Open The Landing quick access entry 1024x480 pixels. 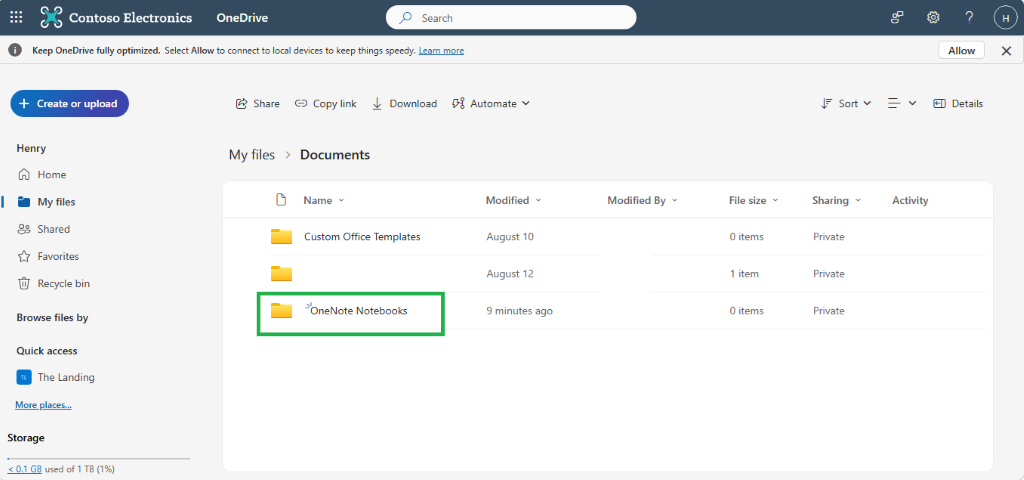pos(65,377)
